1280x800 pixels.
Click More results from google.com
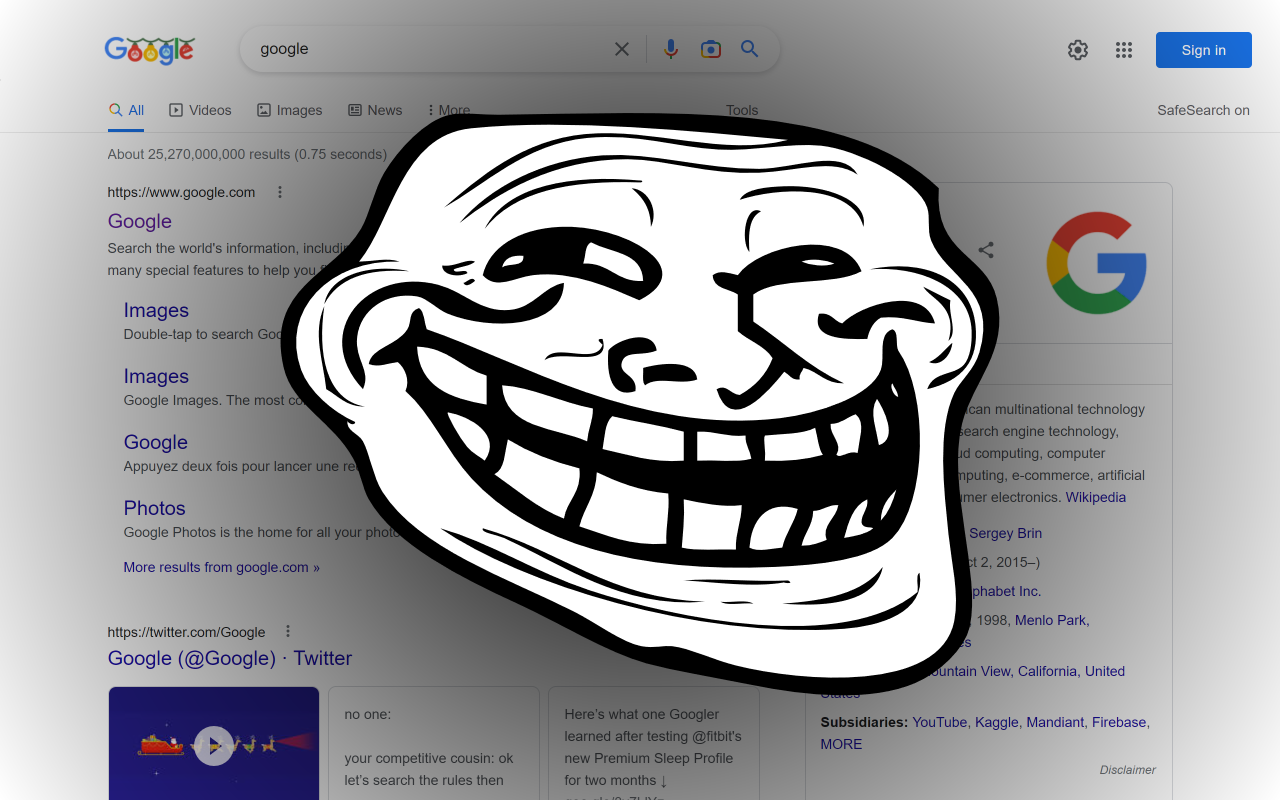[221, 567]
